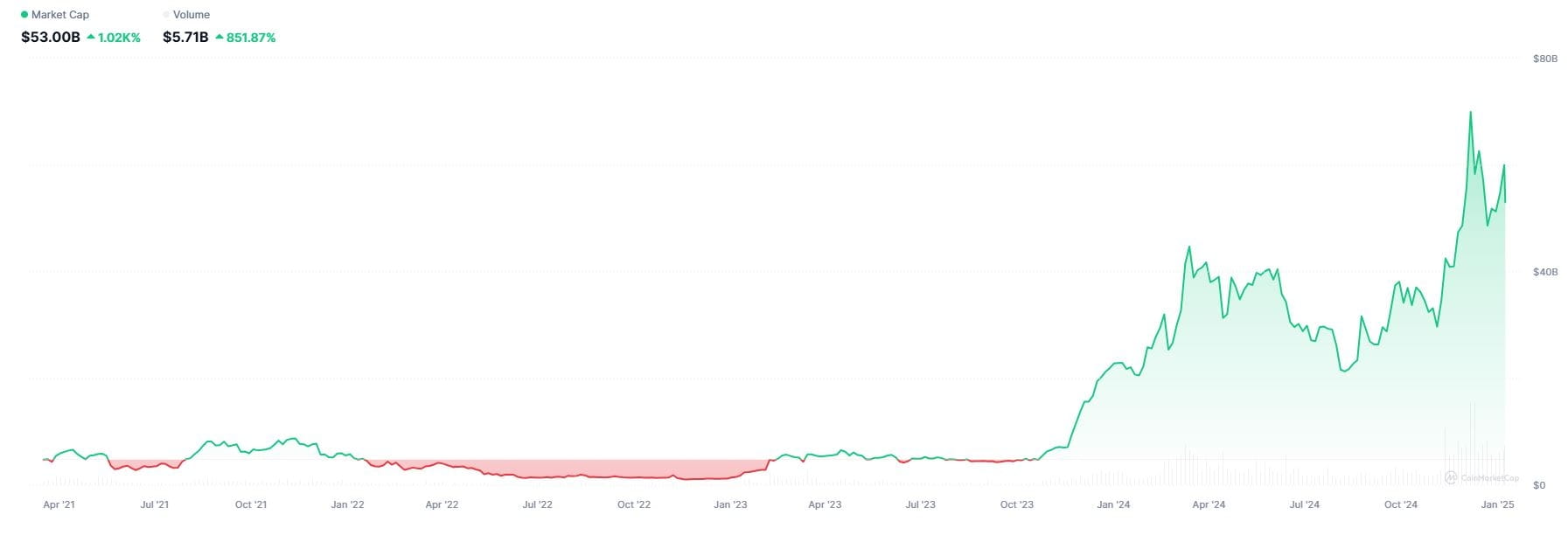Image resolution: width=1568 pixels, height=535 pixels.
Task: Click the $0 y-axis label
Action: coord(1540,485)
